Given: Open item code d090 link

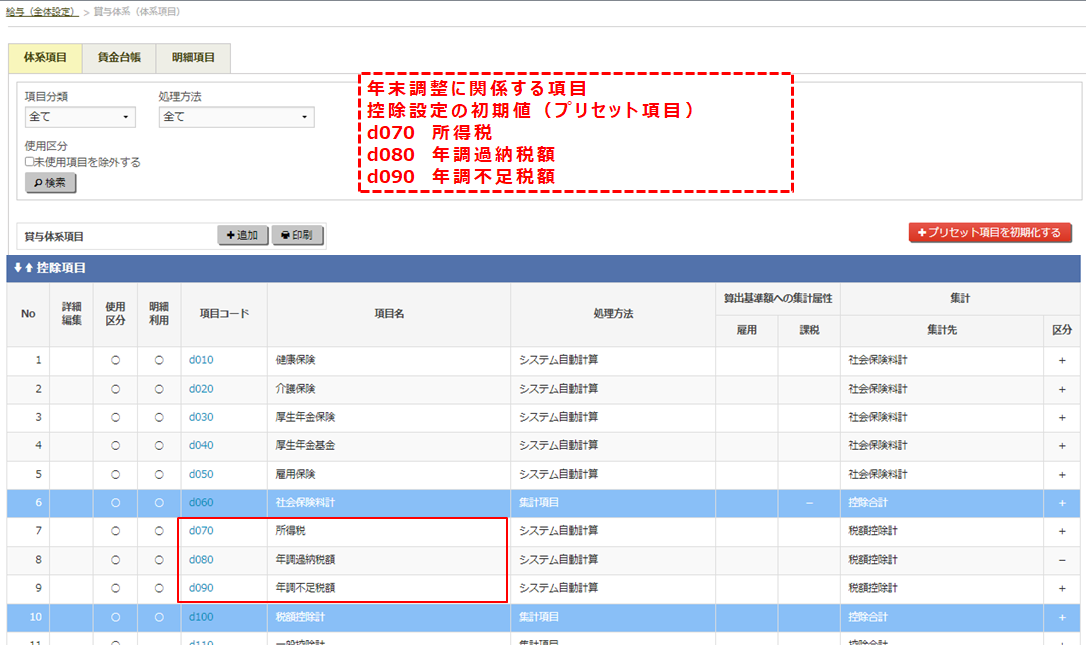Looking at the screenshot, I should click(x=201, y=588).
